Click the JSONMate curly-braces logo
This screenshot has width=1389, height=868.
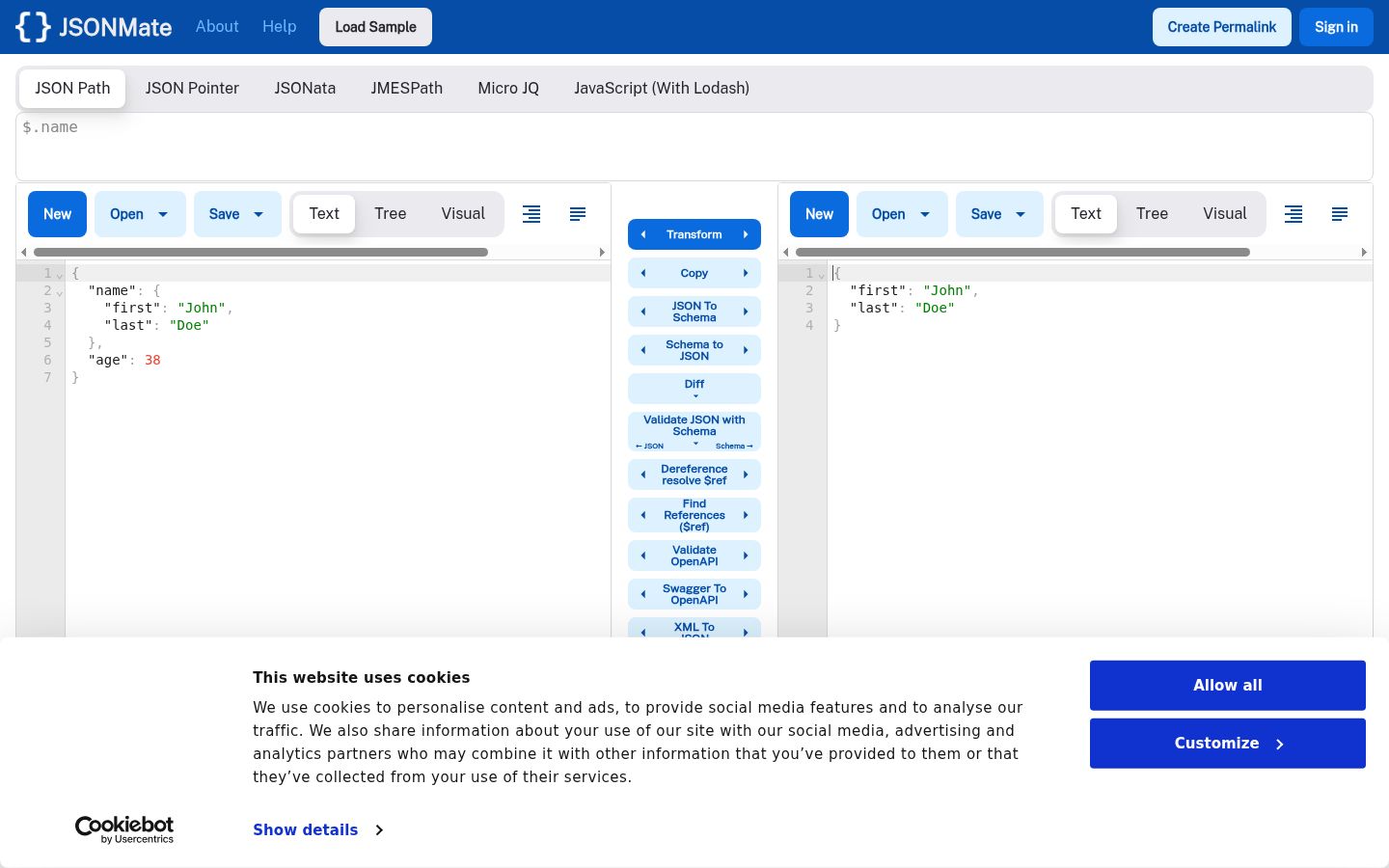33,27
